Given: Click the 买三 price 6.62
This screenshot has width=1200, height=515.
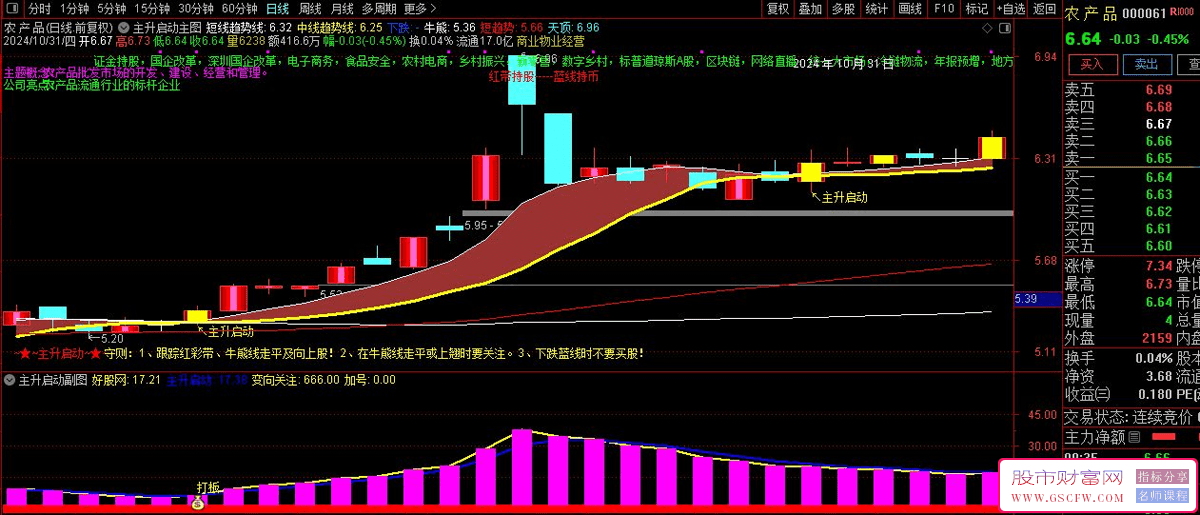Looking at the screenshot, I should [x=1158, y=211].
